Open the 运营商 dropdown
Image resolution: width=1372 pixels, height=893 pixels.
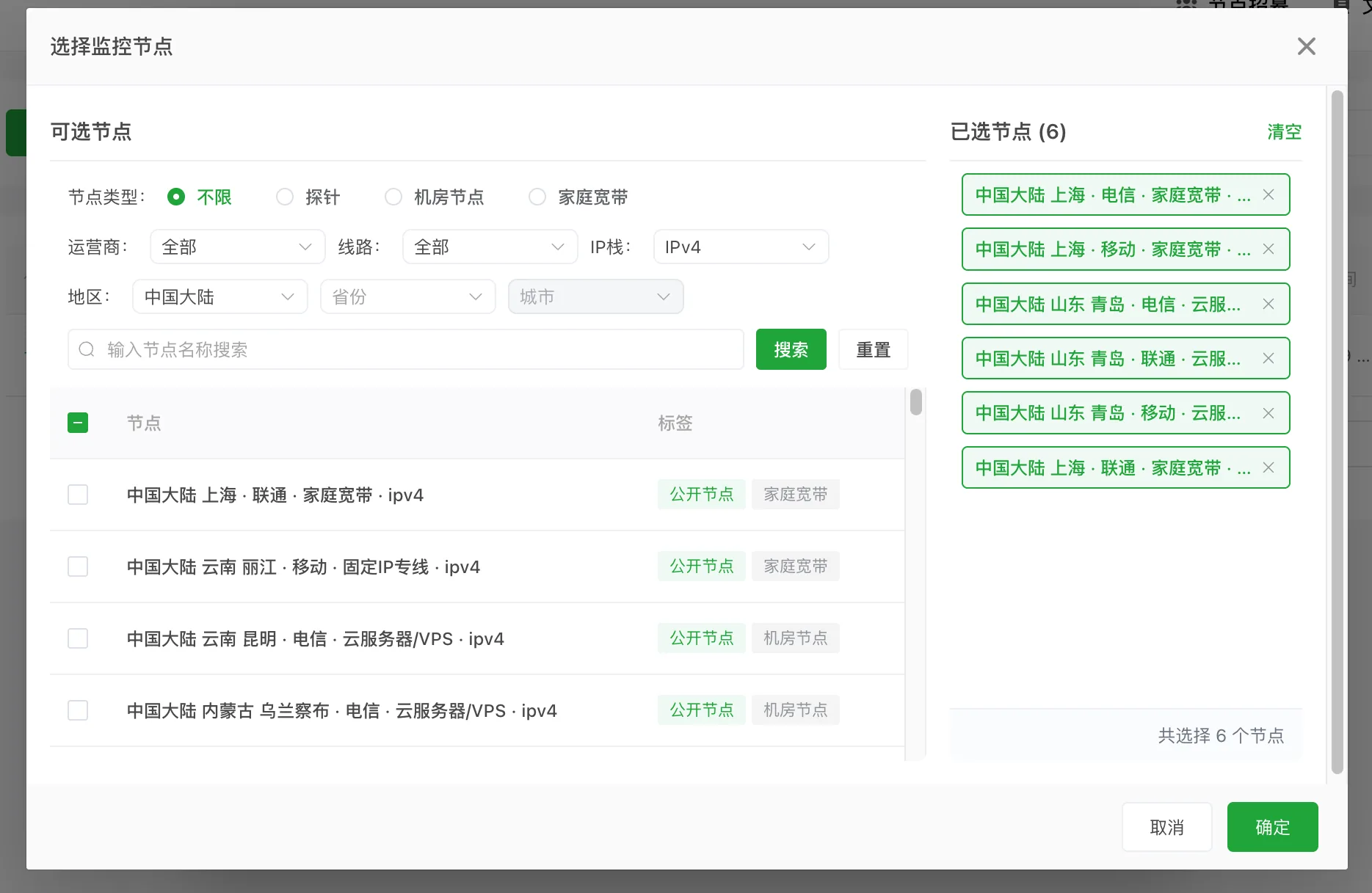238,247
